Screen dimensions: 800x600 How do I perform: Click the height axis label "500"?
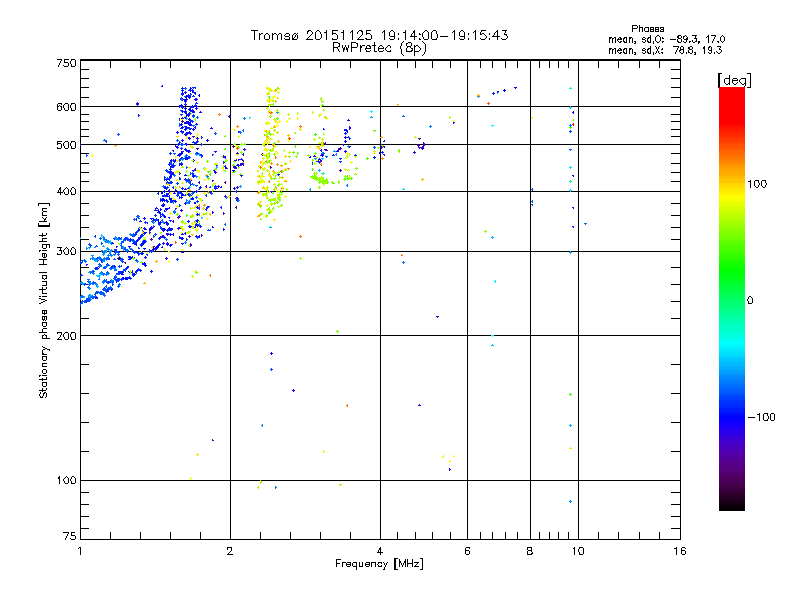[66, 145]
